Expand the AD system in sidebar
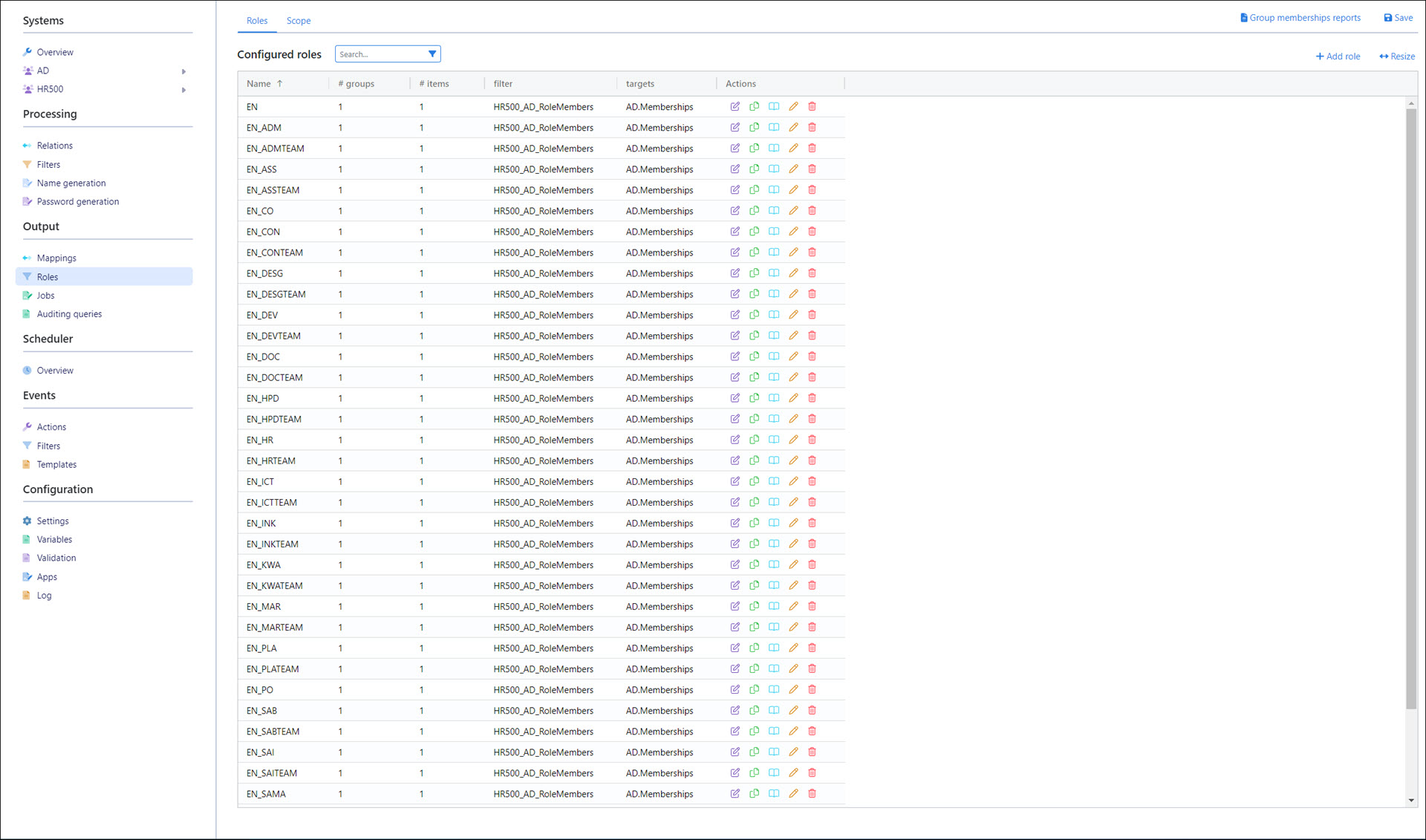 183,71
